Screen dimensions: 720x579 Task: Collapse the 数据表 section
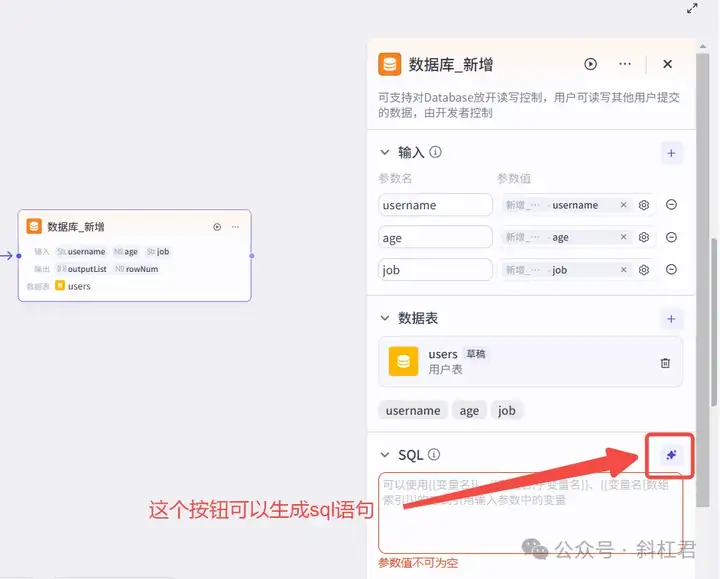coord(385,318)
